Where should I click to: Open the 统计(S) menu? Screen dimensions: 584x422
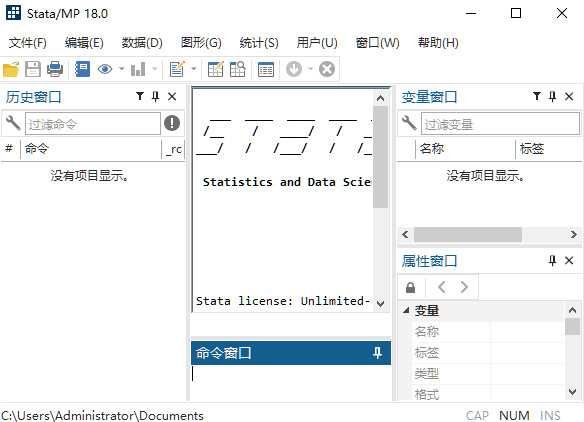click(259, 43)
